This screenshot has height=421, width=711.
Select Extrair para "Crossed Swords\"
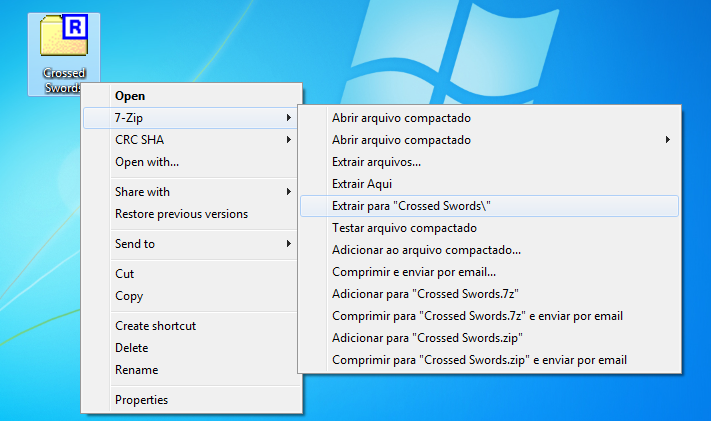[411, 206]
